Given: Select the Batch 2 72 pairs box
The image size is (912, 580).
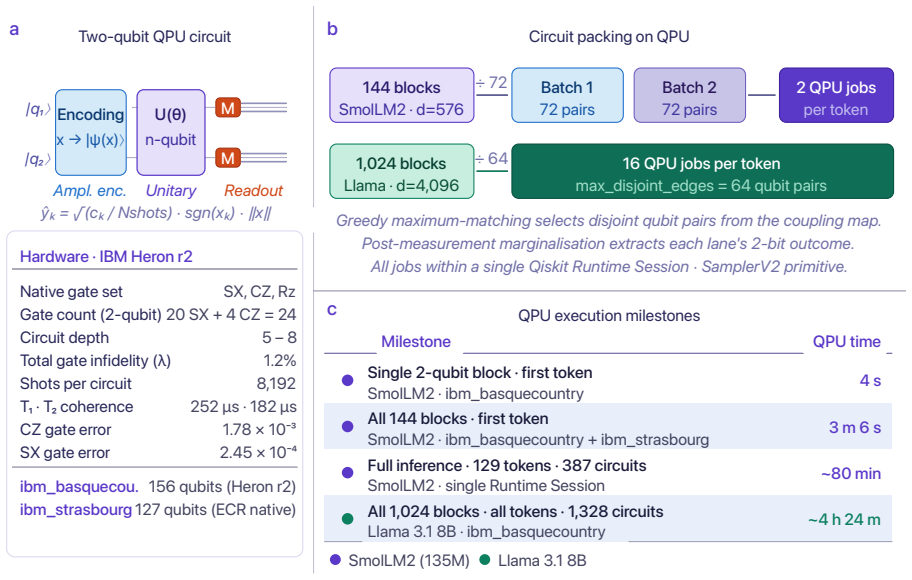Looking at the screenshot, I should (689, 95).
